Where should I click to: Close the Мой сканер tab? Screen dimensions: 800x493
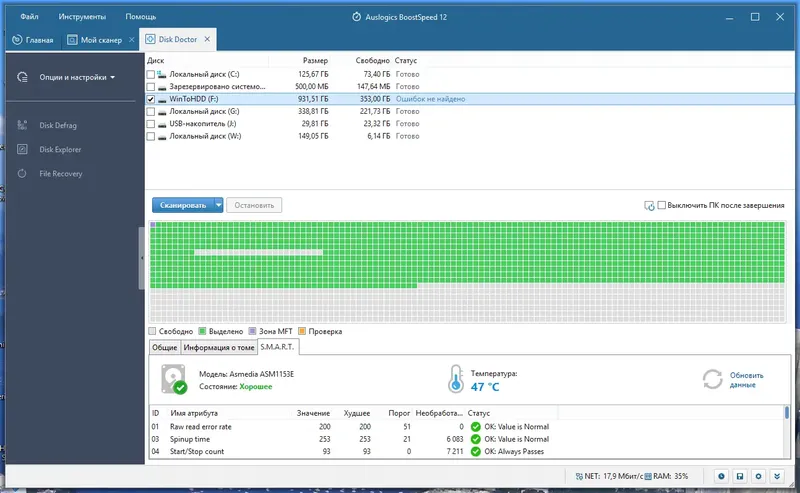click(132, 39)
